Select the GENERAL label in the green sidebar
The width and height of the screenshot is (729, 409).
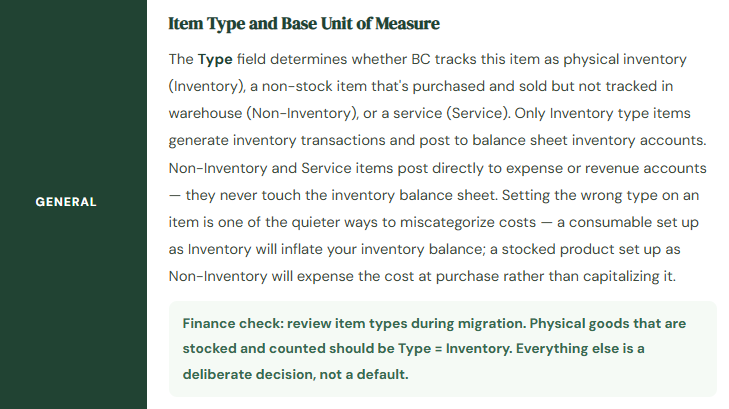point(66,201)
